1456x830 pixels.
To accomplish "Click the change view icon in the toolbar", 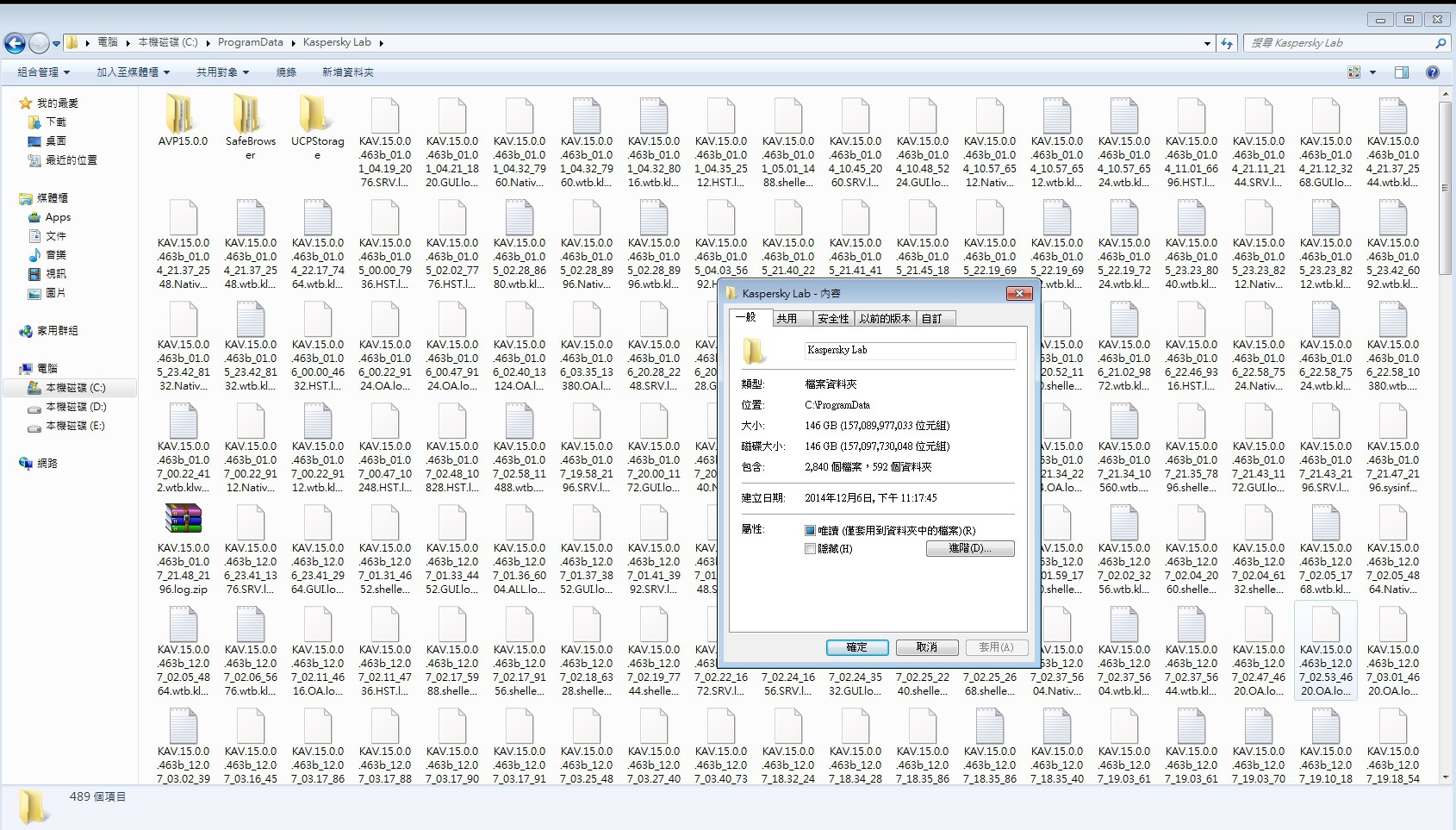I will click(1353, 72).
